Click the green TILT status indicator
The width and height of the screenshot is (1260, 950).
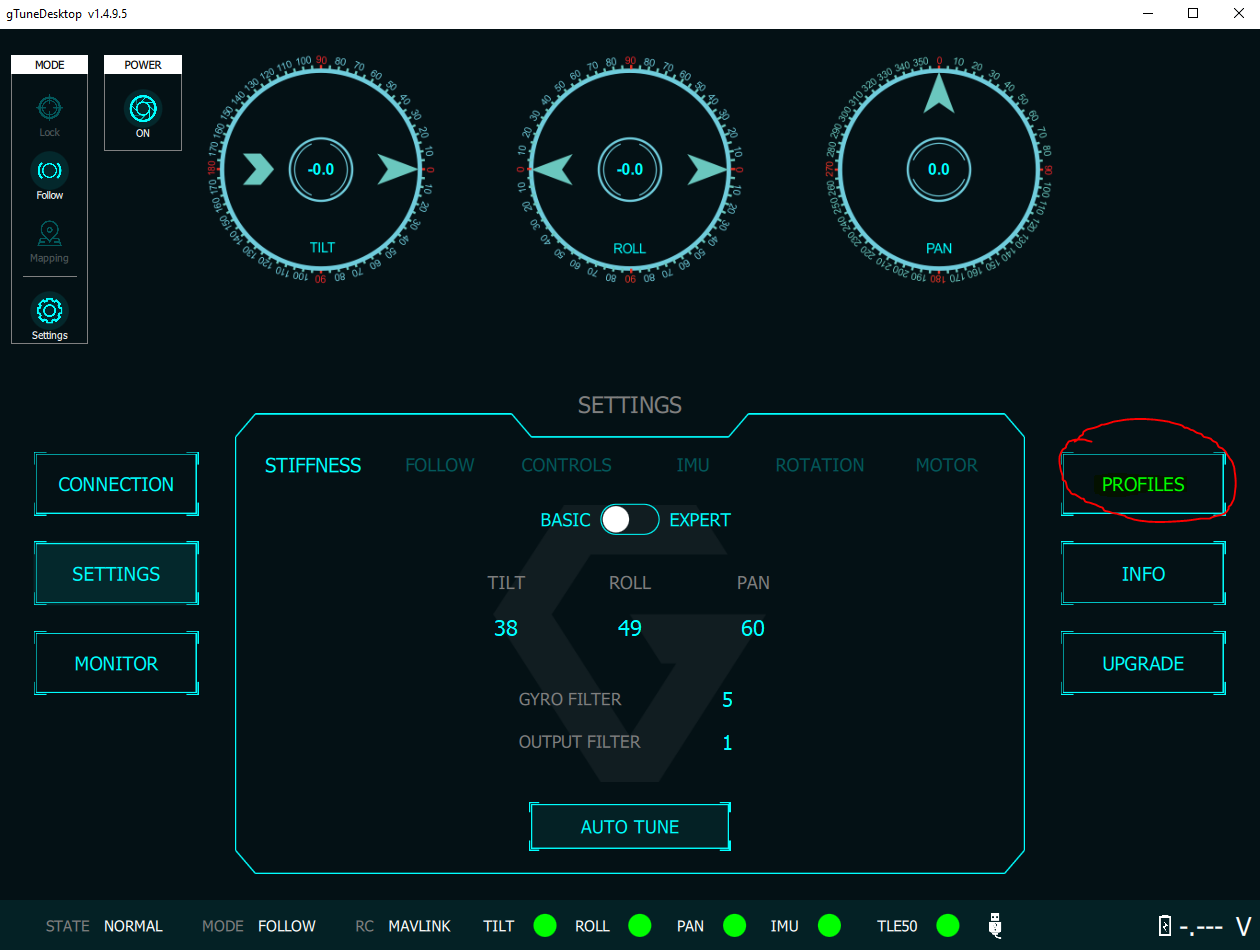[x=545, y=926]
